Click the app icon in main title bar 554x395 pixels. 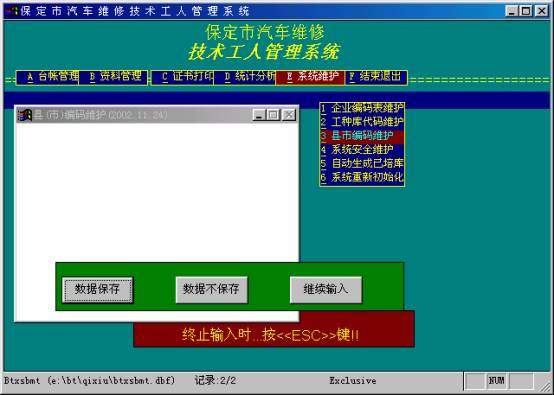tap(12, 11)
